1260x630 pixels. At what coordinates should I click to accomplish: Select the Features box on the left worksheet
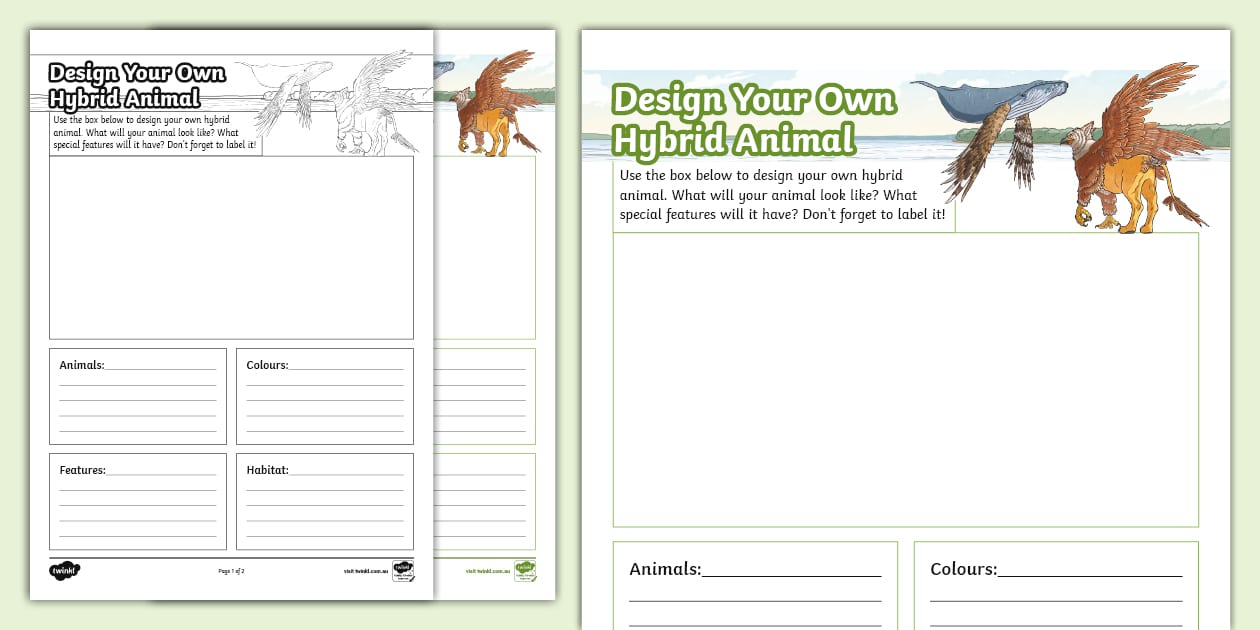[138, 500]
